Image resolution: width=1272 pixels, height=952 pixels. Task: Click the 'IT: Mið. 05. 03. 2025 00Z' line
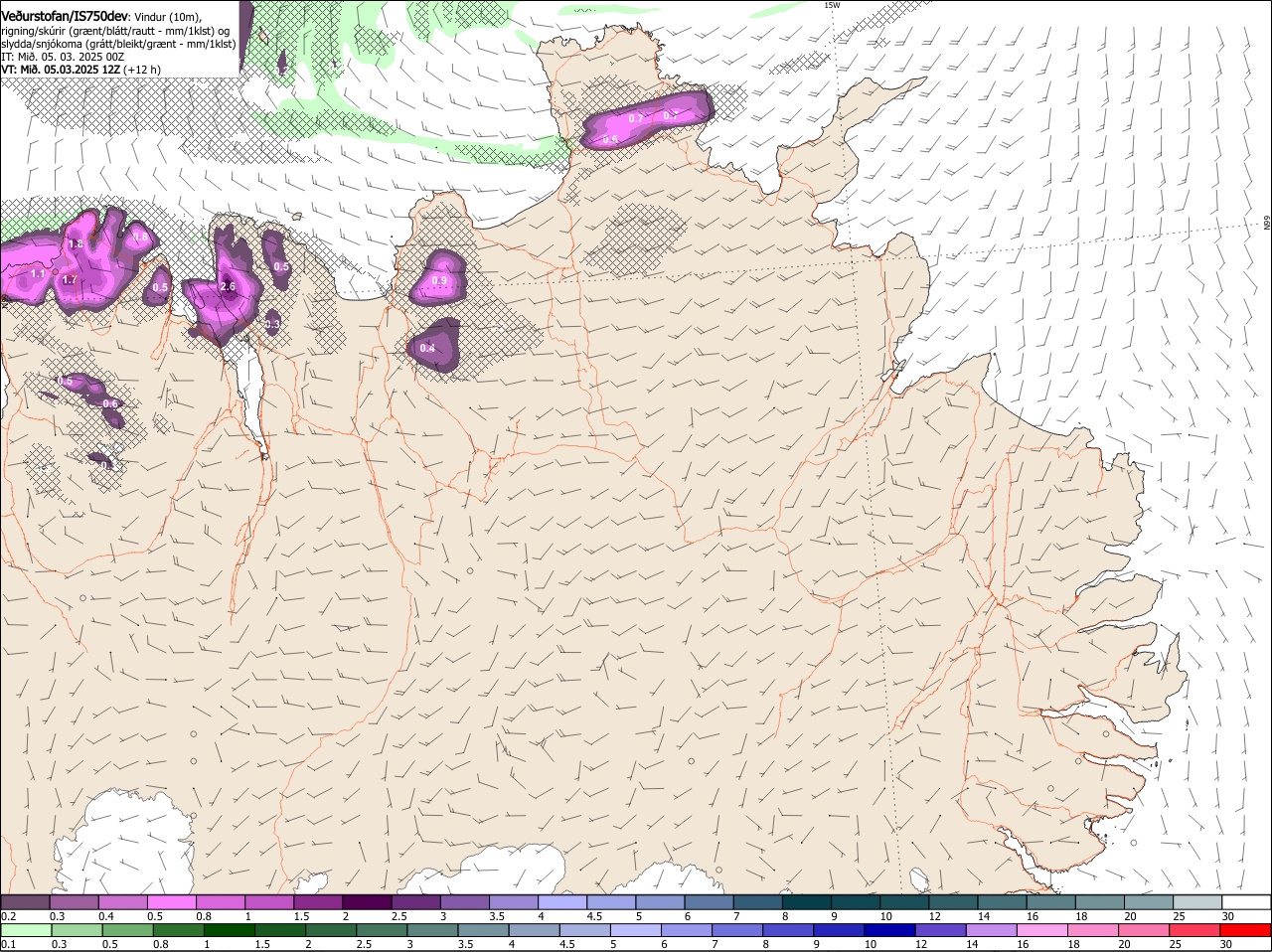63,57
